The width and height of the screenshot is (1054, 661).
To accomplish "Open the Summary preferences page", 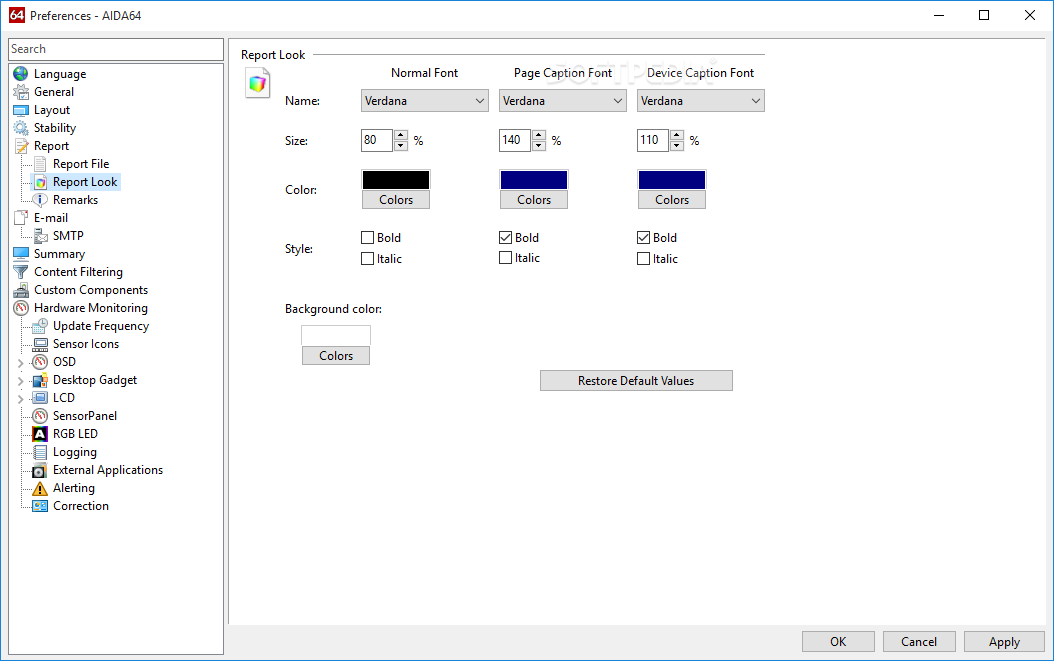I will [x=59, y=254].
